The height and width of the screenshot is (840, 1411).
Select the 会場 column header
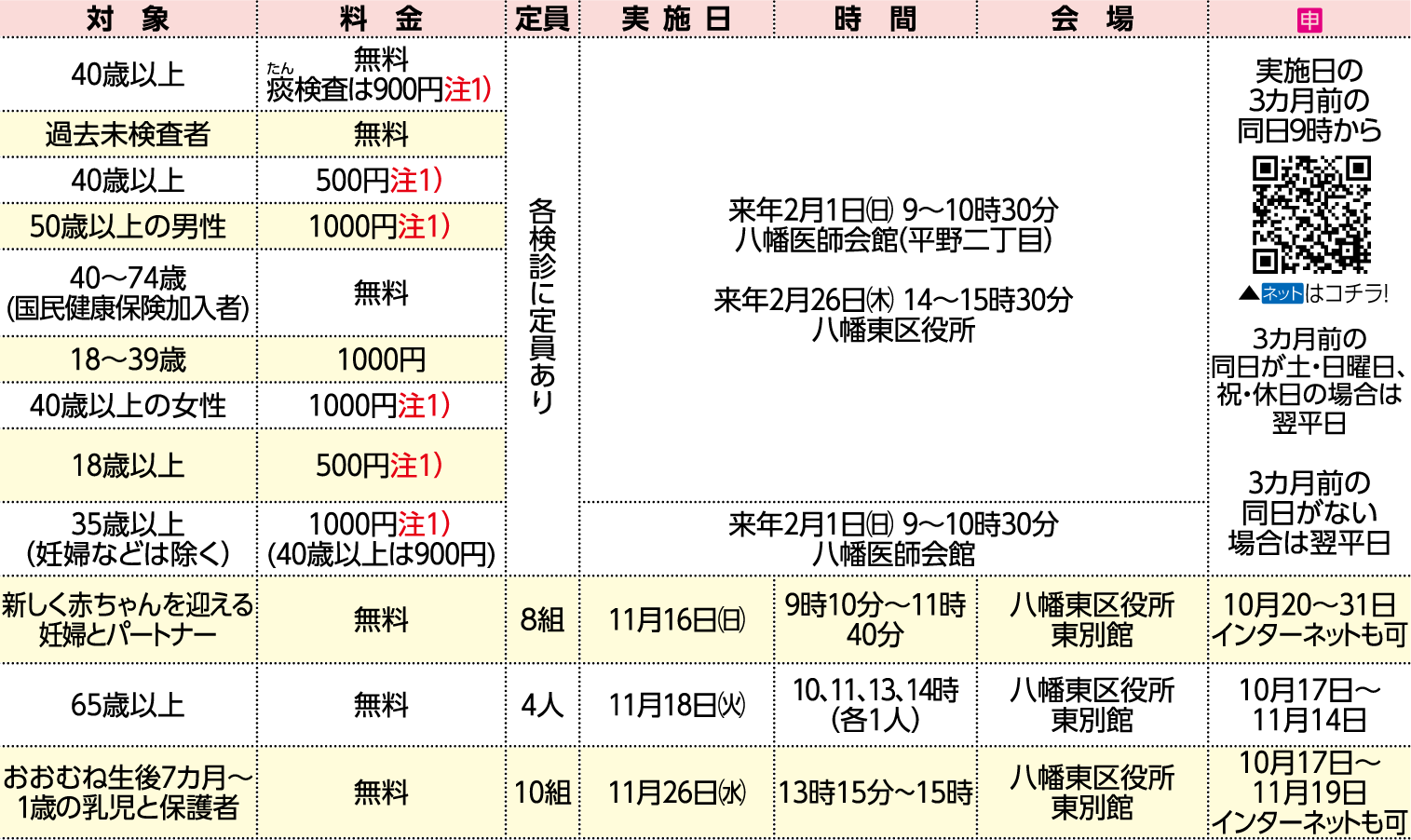click(1092, 19)
